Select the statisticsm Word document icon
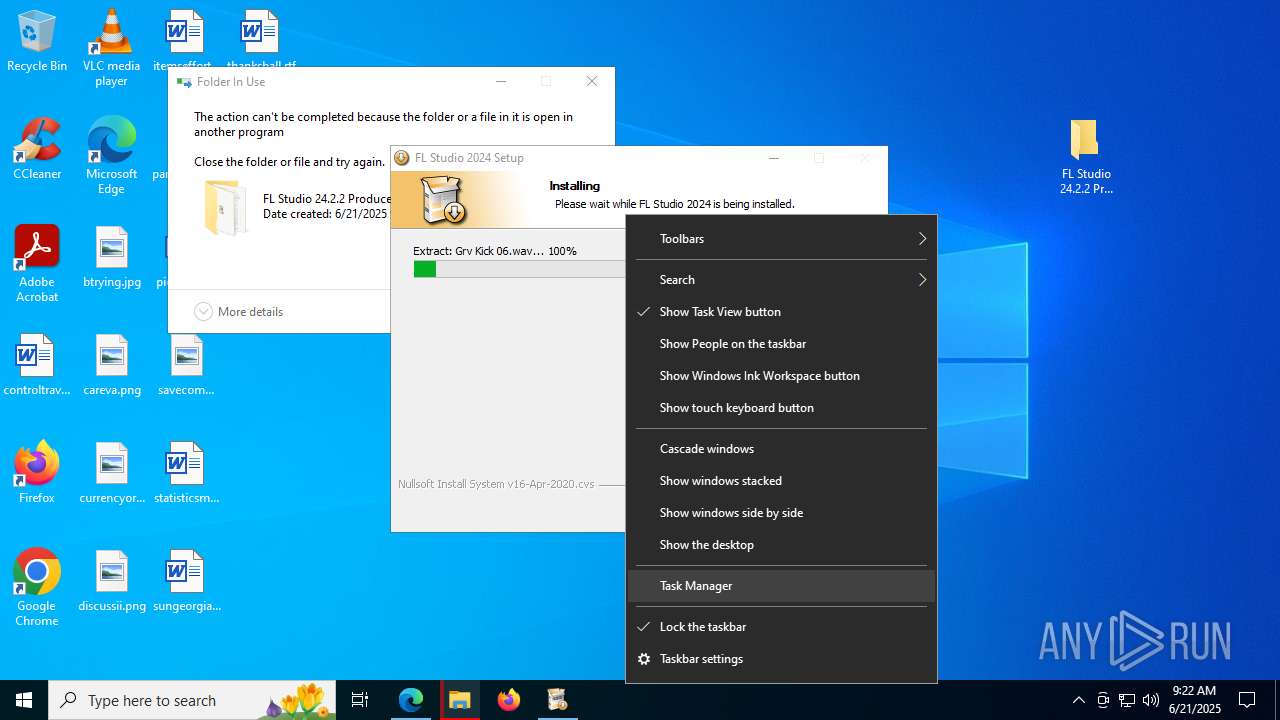 tap(186, 473)
